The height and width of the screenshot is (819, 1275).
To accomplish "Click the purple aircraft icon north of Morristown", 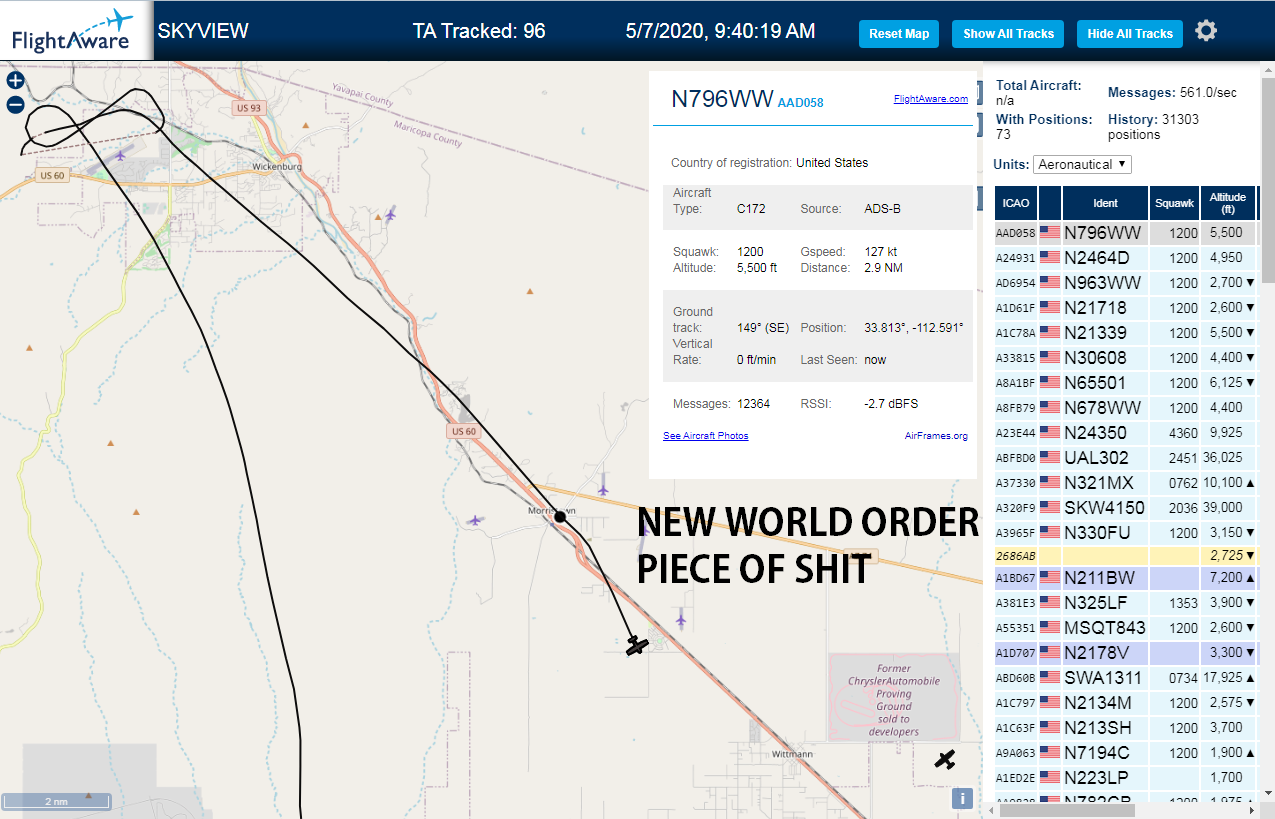I will coord(603,488).
